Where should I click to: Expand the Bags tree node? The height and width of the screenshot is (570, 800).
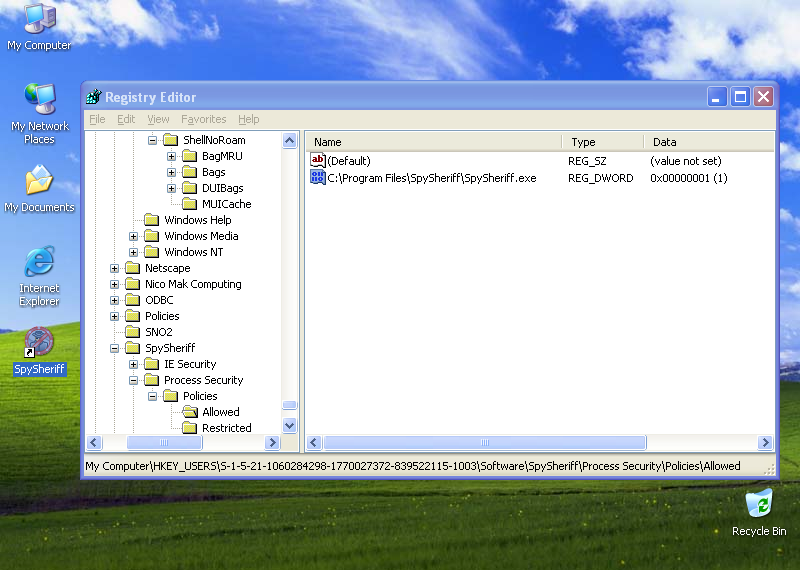click(x=171, y=172)
